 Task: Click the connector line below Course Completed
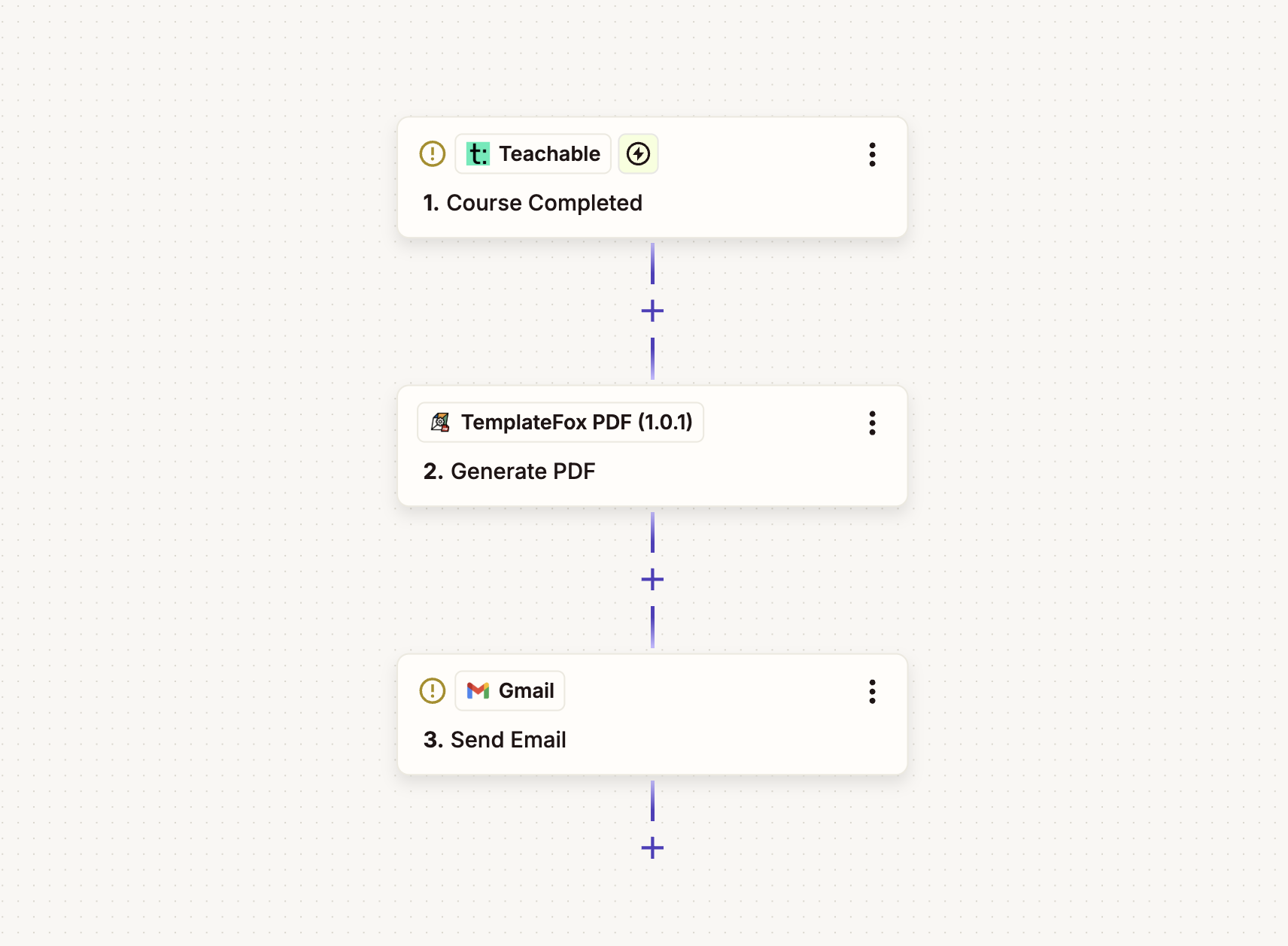click(652, 263)
